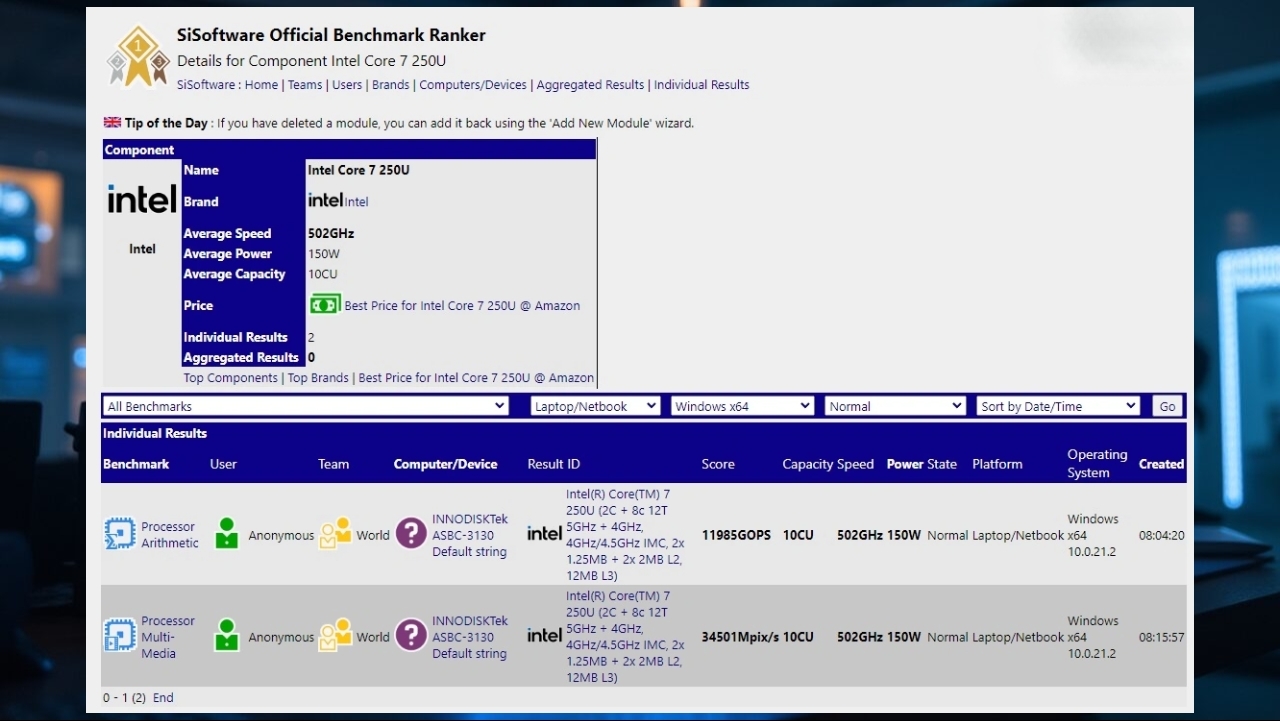Click the World team link in Arithmetic row

(373, 535)
